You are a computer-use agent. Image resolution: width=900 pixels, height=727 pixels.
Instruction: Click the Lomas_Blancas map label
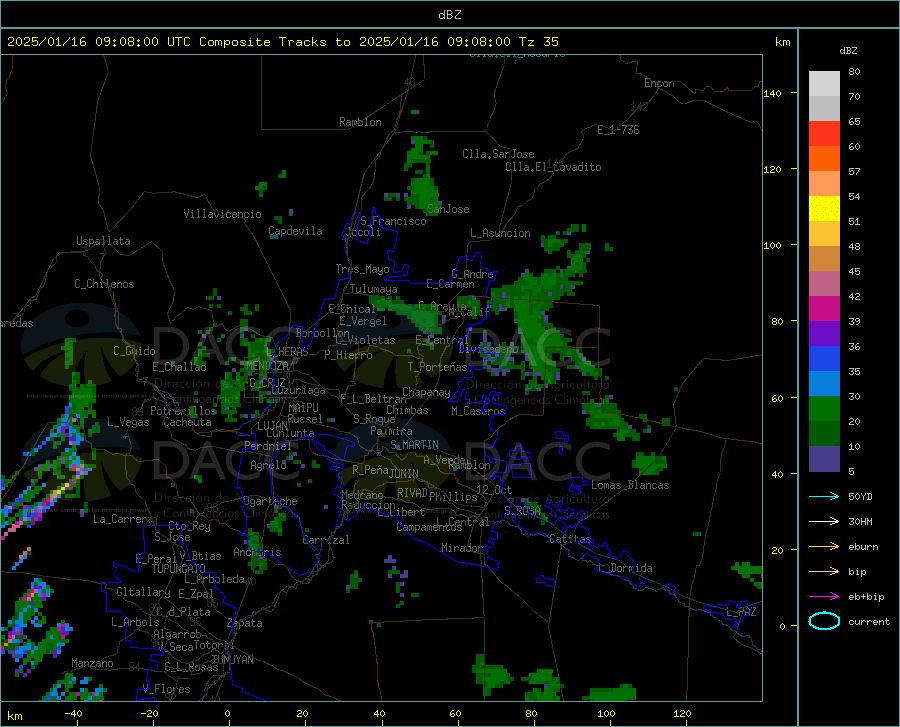(630, 485)
